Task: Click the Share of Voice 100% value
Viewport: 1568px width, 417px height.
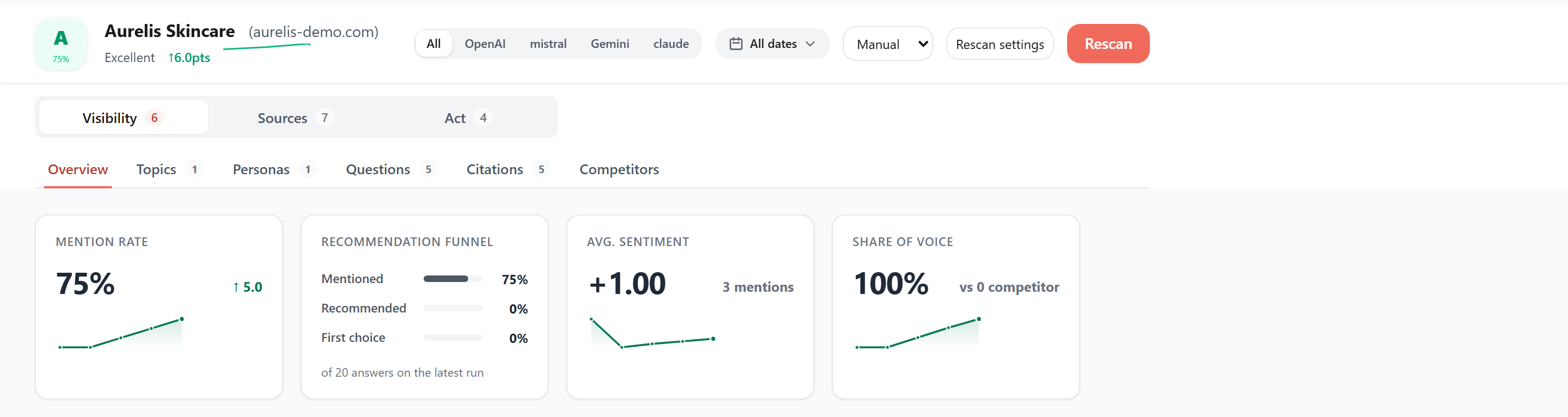Action: point(891,284)
